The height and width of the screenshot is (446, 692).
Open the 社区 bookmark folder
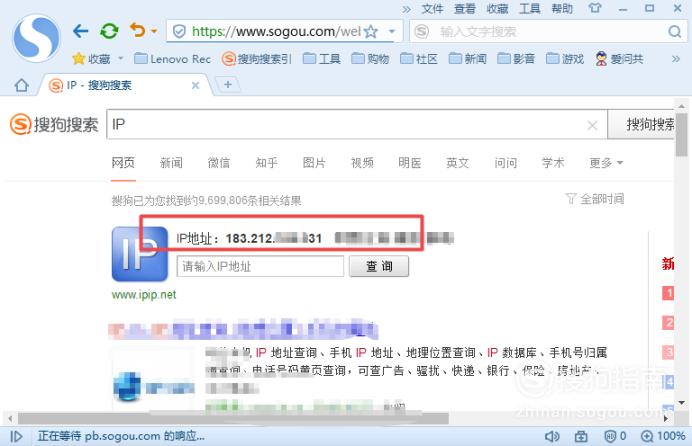click(x=419, y=59)
